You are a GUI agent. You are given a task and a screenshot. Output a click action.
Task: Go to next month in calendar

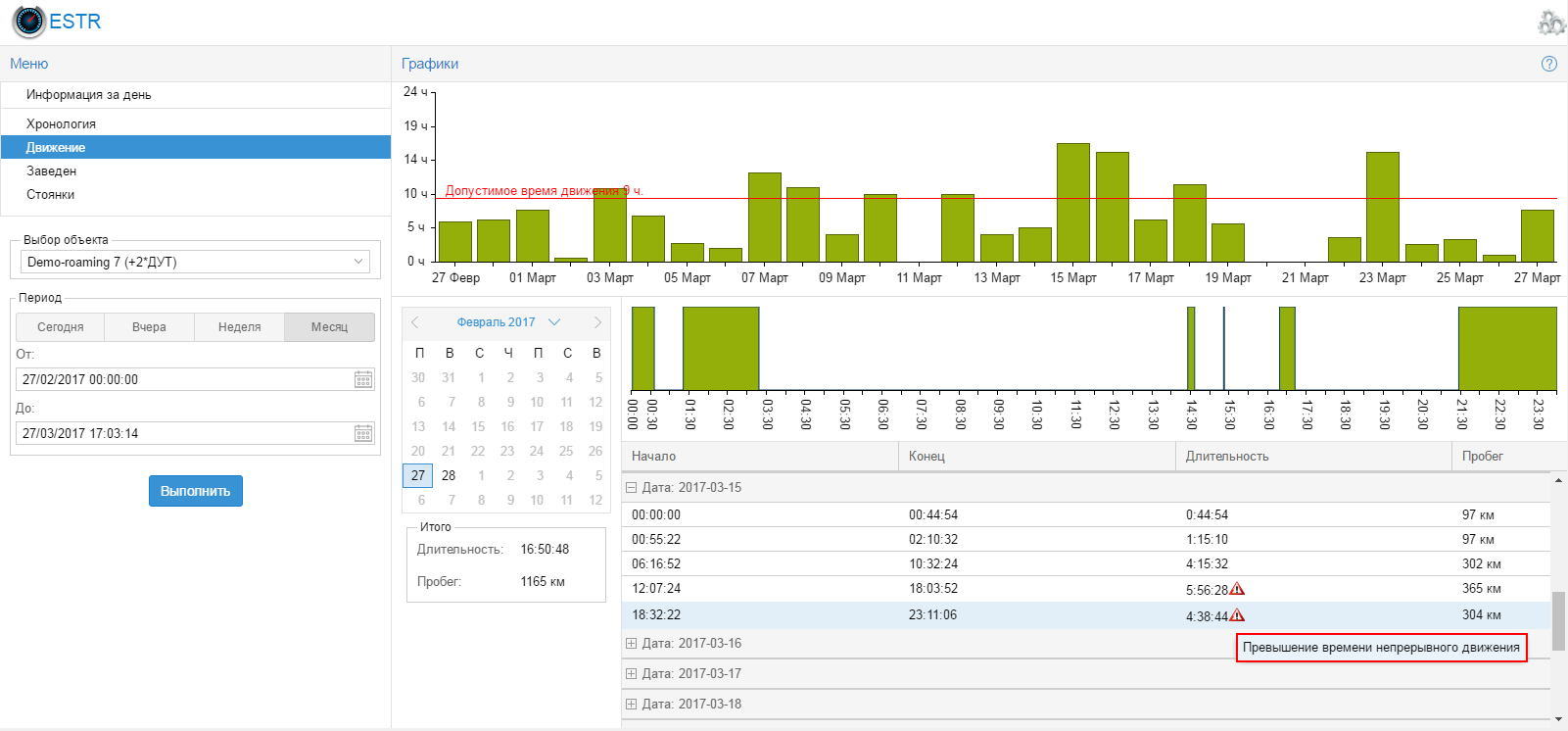coord(597,322)
